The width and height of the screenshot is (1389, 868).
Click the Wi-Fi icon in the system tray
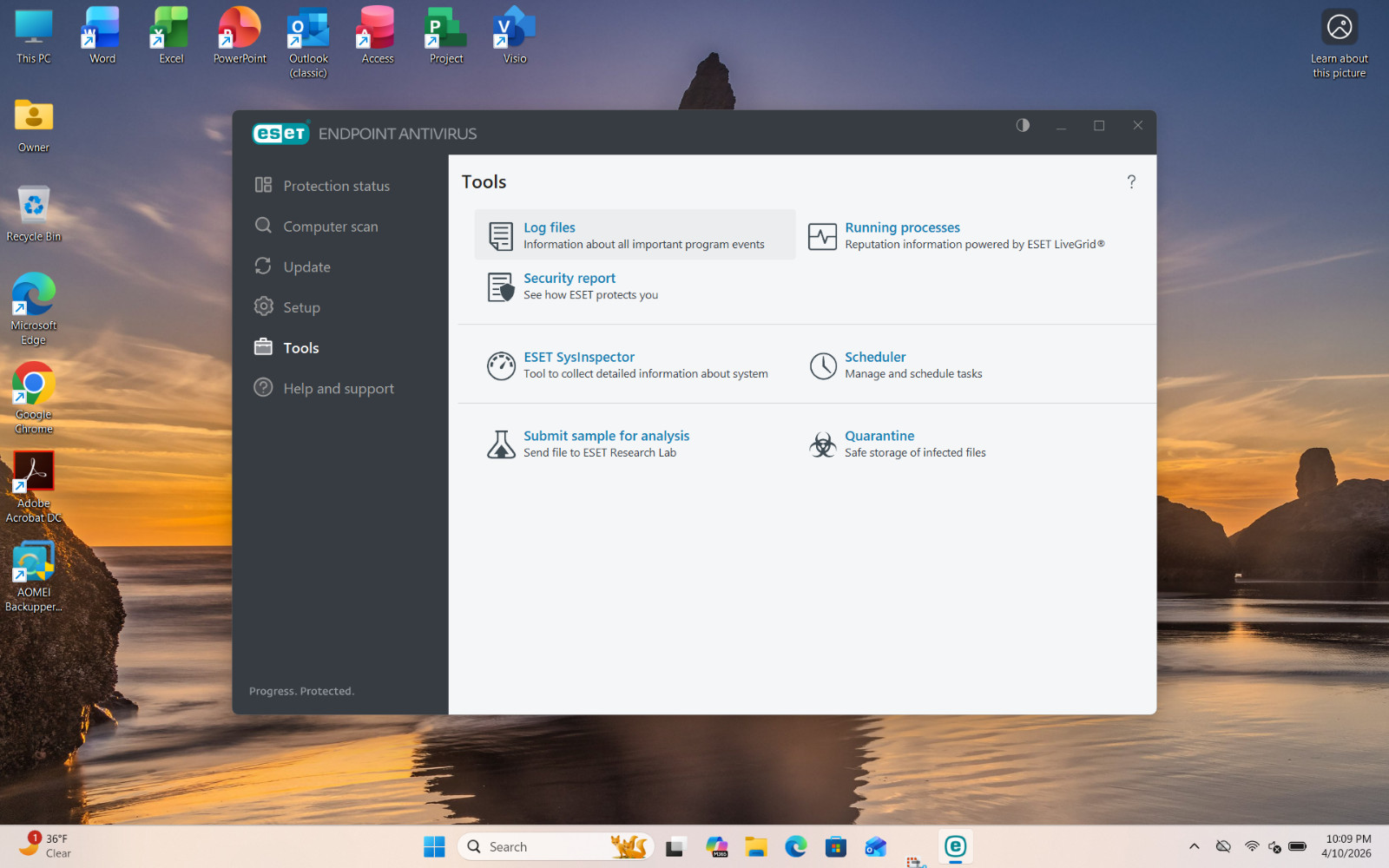tap(1252, 846)
